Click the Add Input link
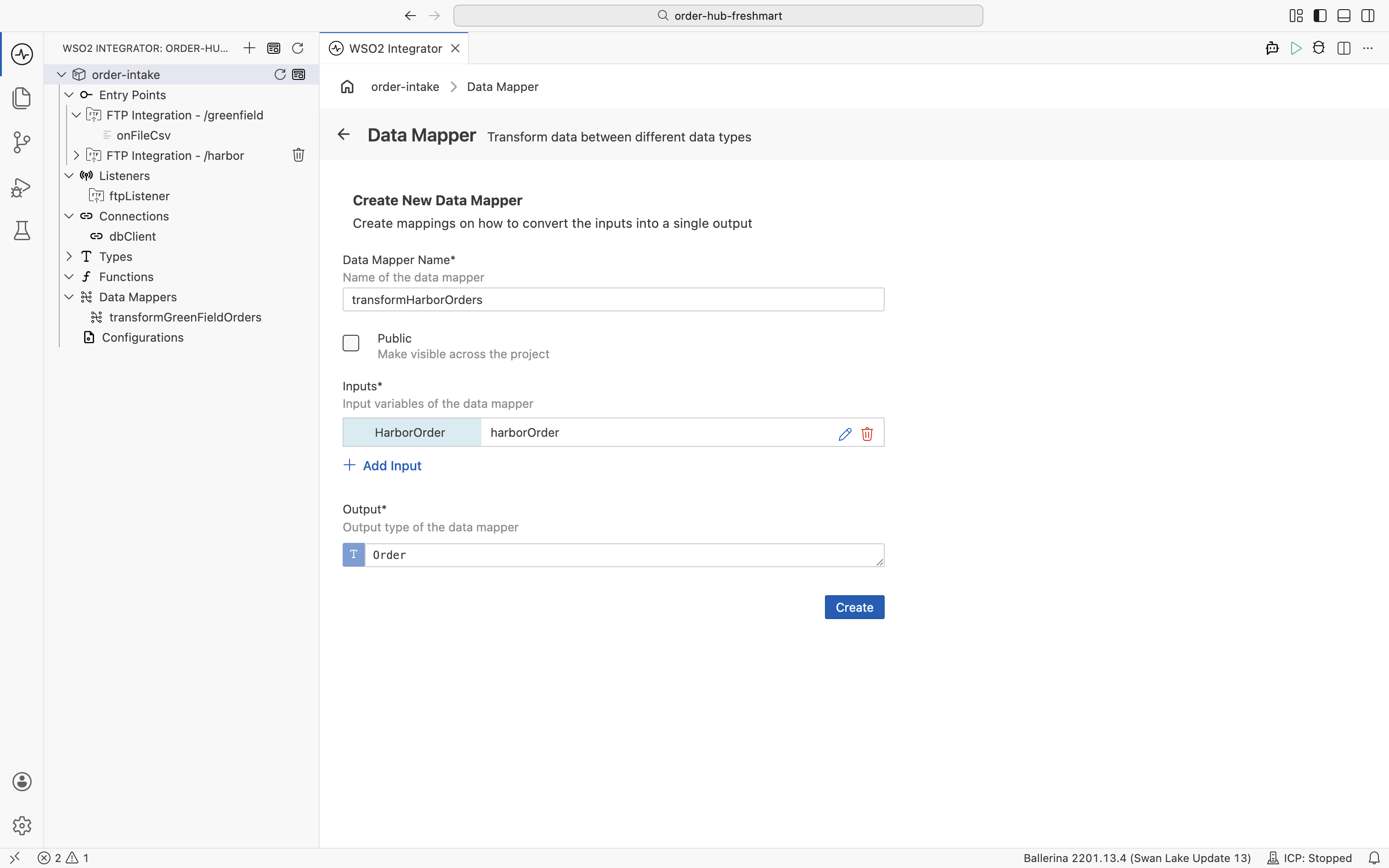Image resolution: width=1389 pixels, height=868 pixels. tap(382, 466)
